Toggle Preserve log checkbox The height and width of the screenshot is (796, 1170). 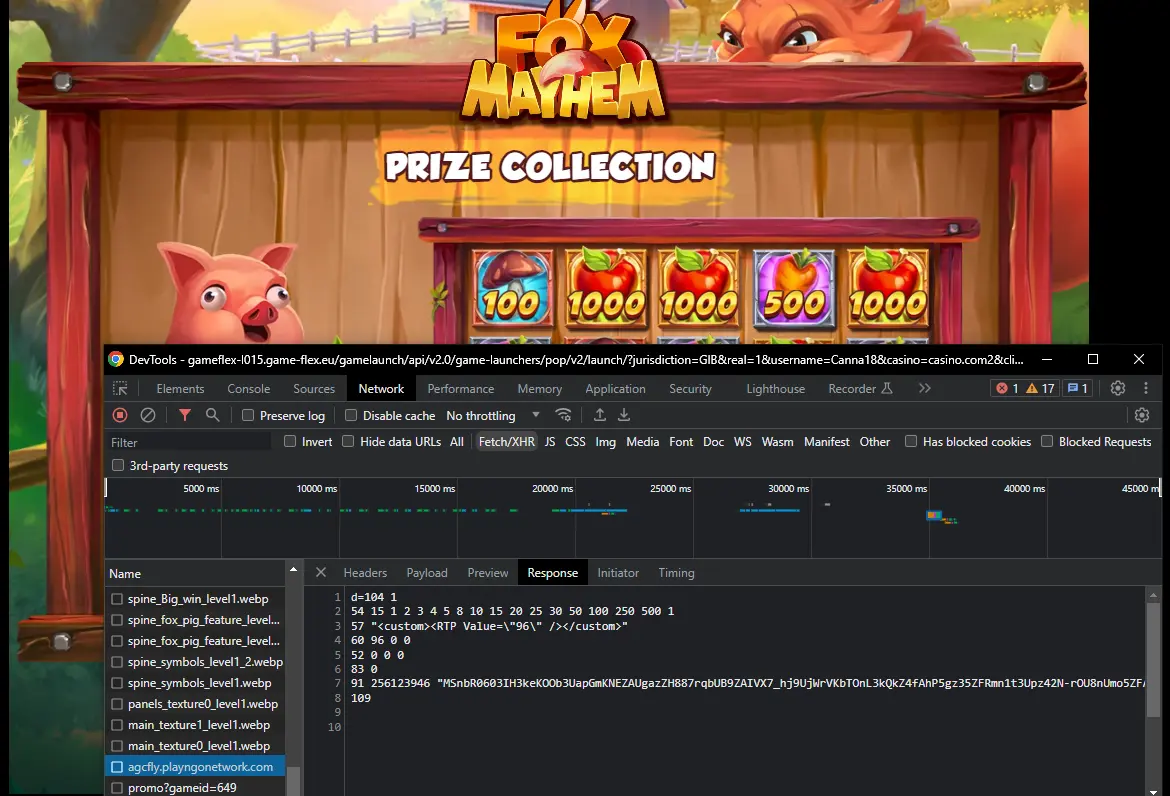248,416
